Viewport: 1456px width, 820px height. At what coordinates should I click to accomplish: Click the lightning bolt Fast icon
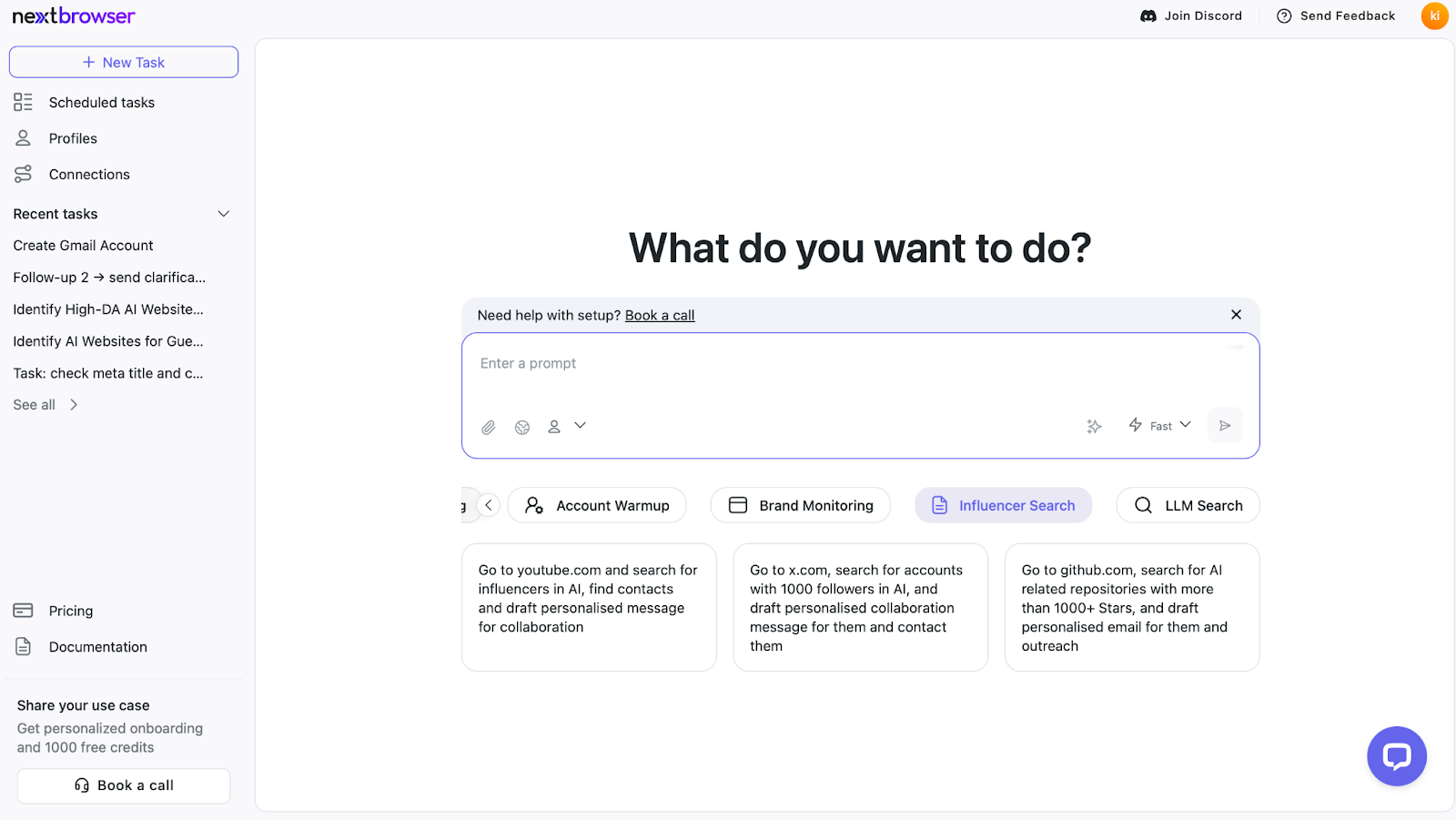coord(1136,425)
